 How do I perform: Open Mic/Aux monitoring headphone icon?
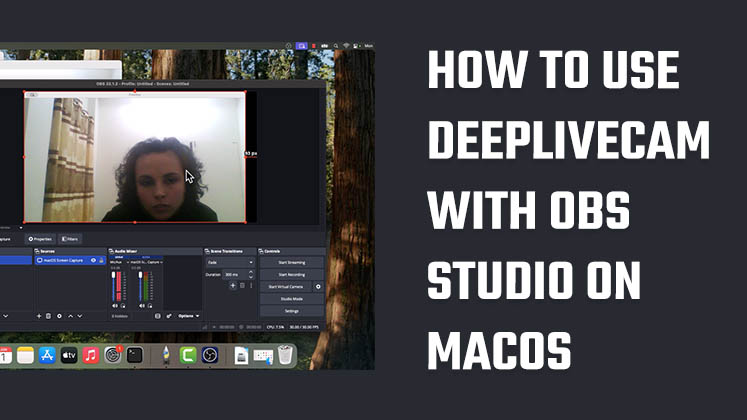pyautogui.click(x=123, y=306)
